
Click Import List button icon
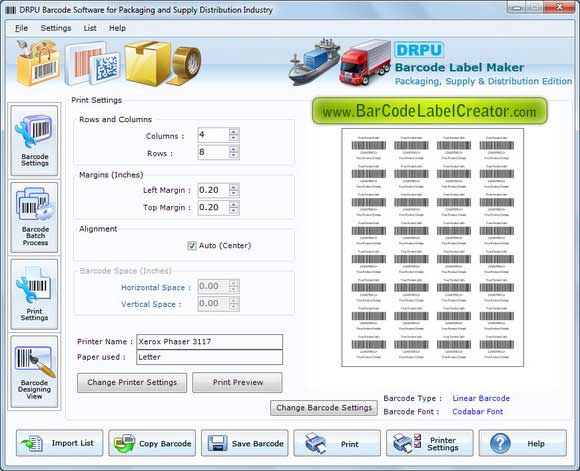point(33,443)
